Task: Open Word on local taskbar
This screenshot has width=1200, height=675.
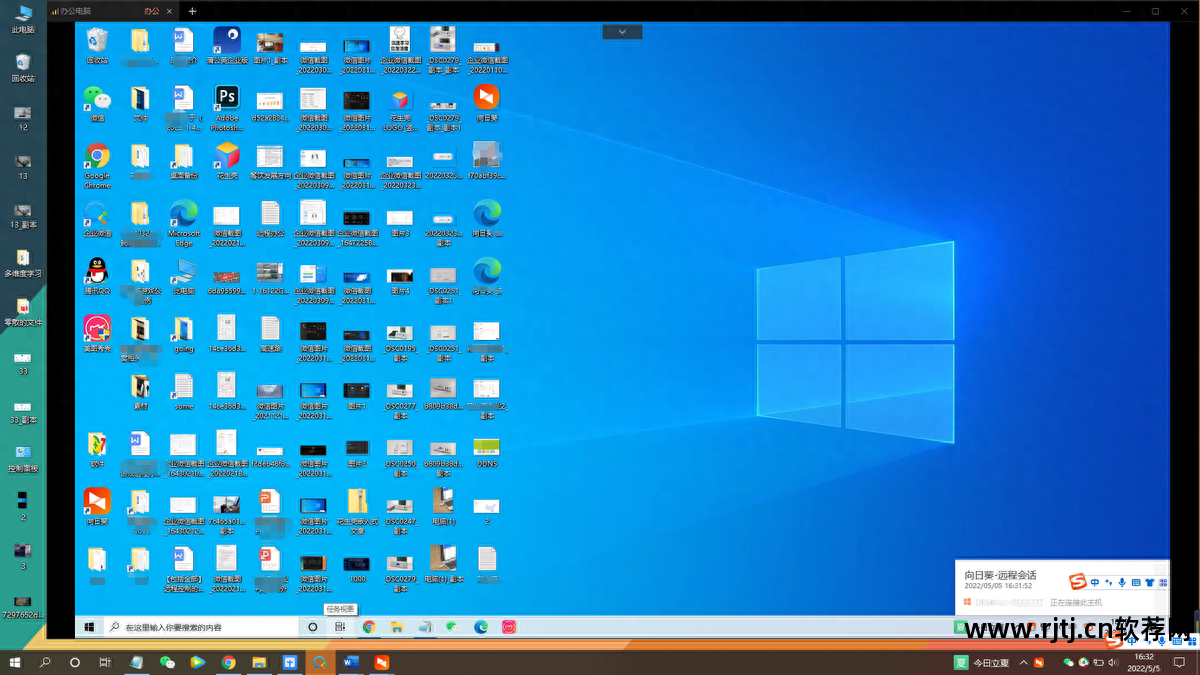Action: (x=351, y=662)
